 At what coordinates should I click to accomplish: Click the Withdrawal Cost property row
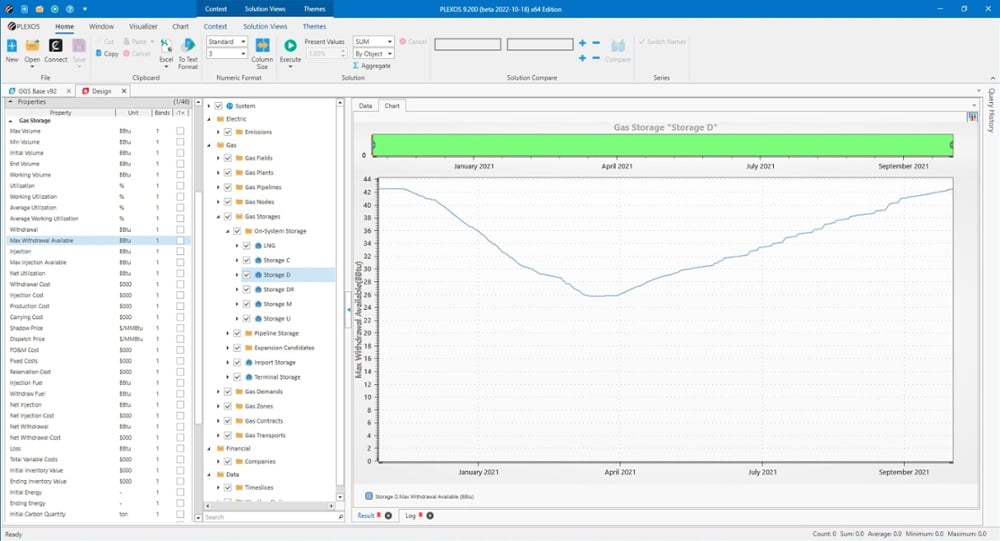97,285
